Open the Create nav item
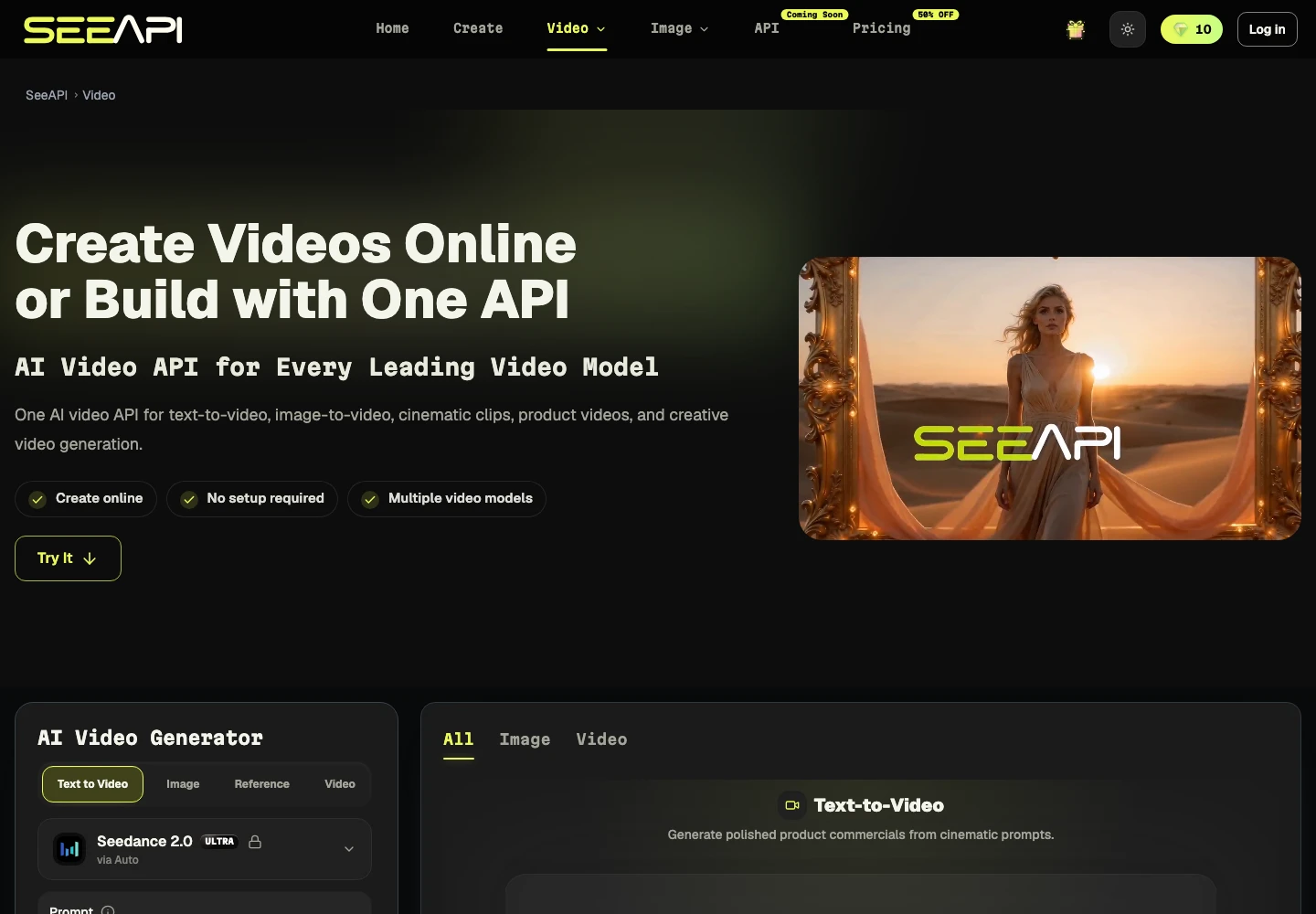 (478, 28)
